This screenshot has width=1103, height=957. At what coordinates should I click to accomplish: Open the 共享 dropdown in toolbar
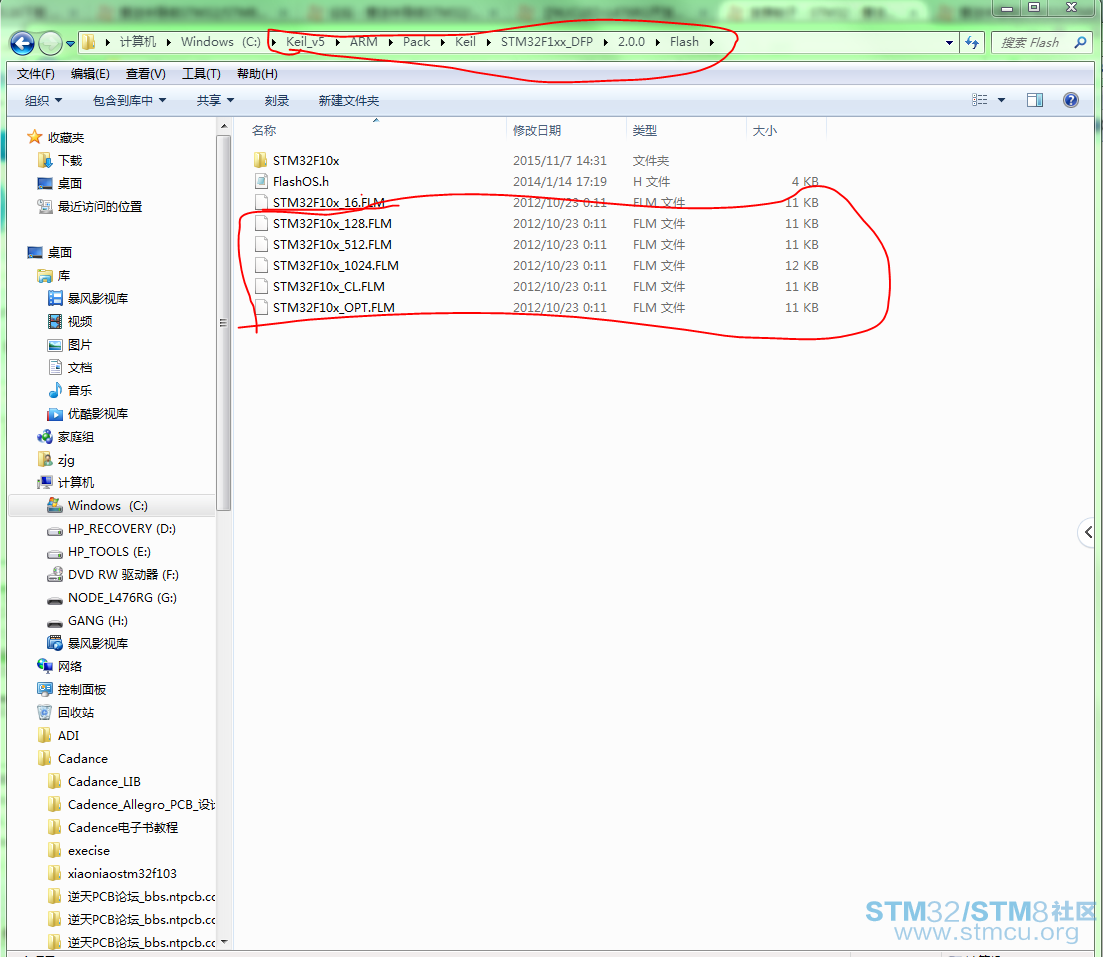215,101
